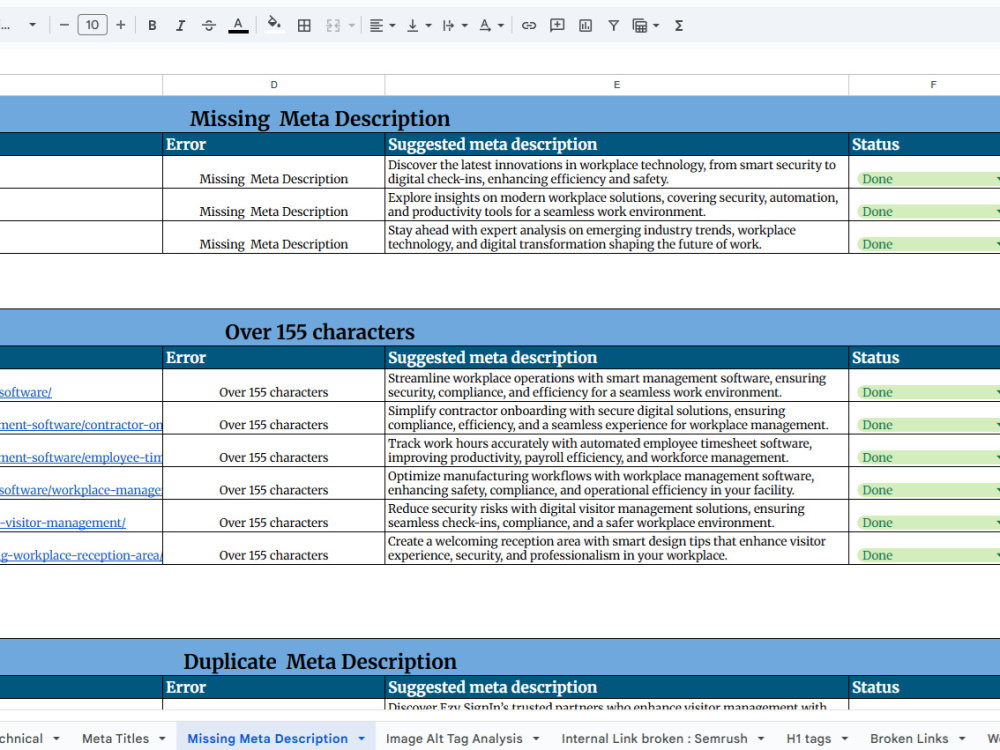Select column D header

coord(274,85)
